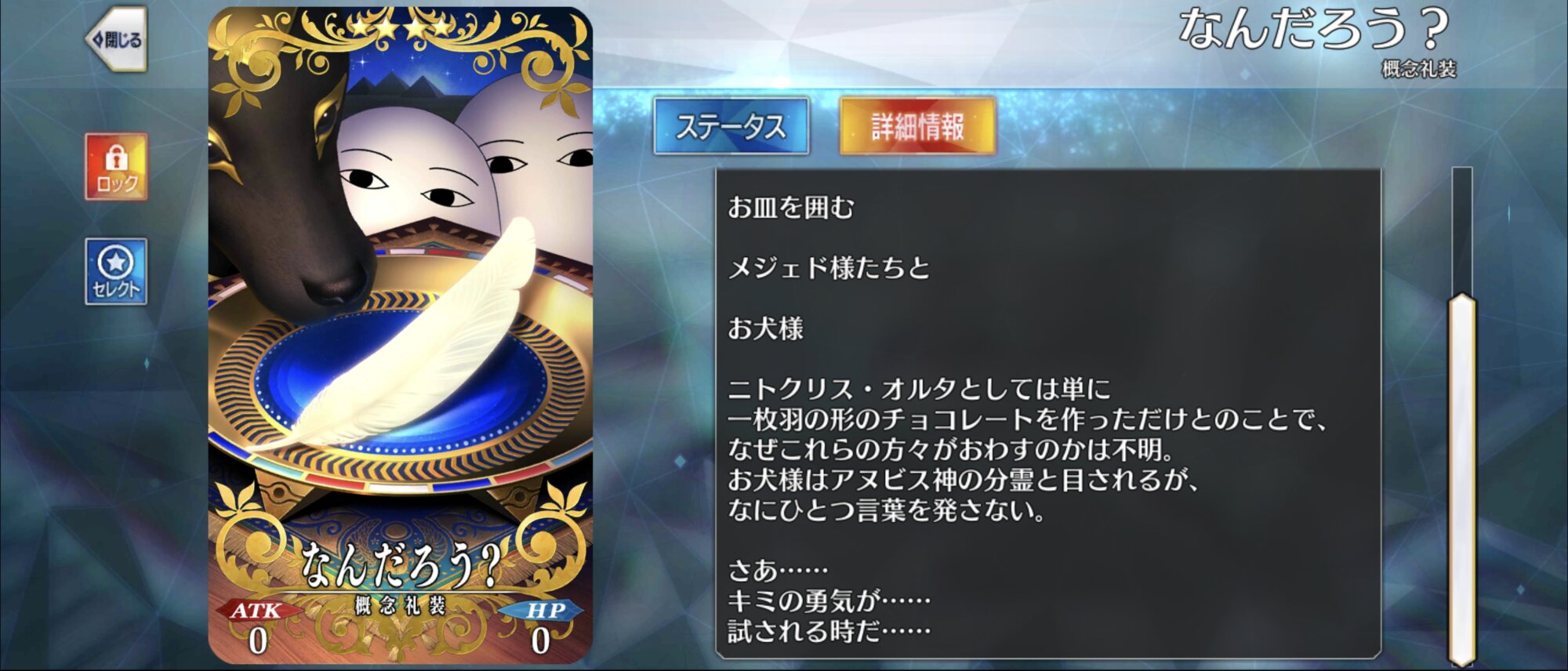
Task: Click the 概念礼装 label under header
Action: click(1418, 69)
